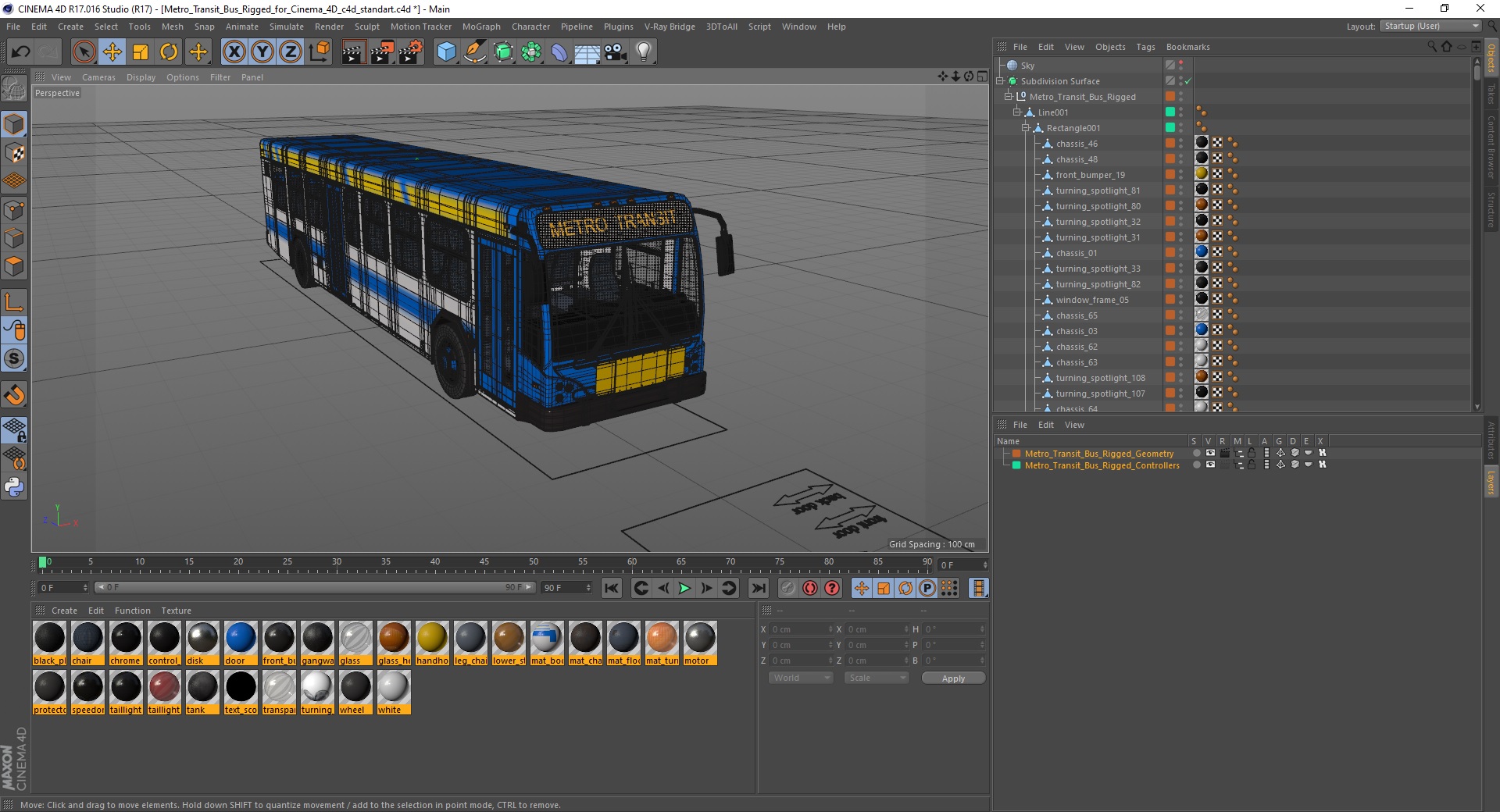Toggle Subdivision Surface enable checkmark
This screenshot has height=812, width=1500.
[1187, 81]
